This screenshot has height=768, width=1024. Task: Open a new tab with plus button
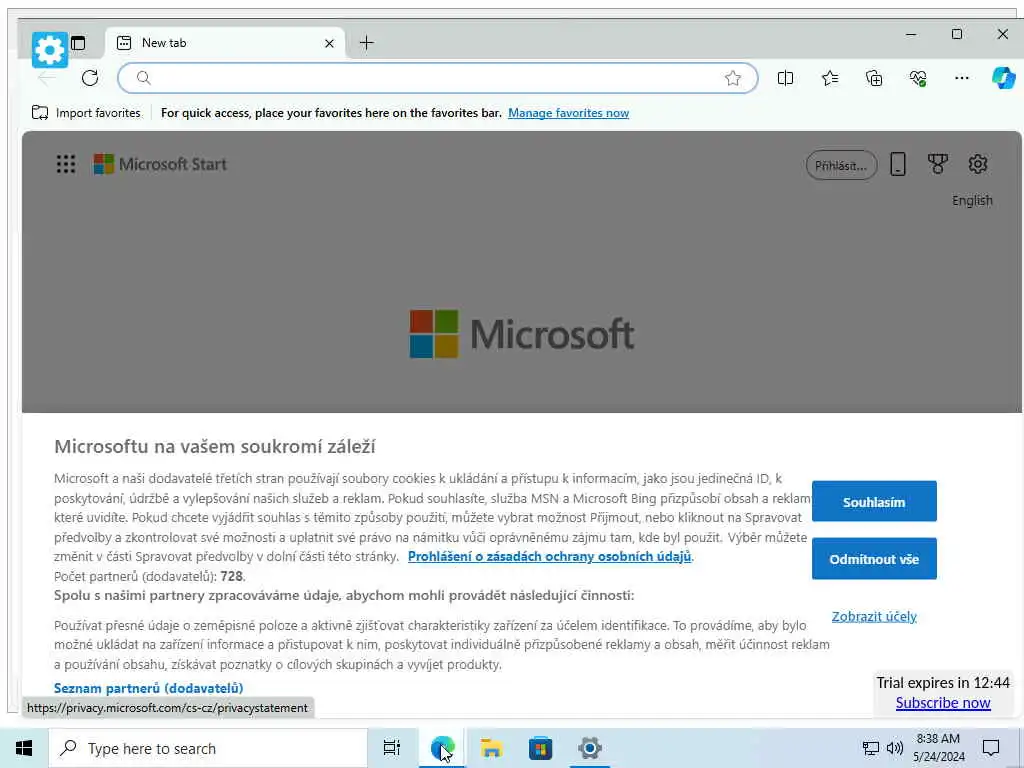click(367, 43)
